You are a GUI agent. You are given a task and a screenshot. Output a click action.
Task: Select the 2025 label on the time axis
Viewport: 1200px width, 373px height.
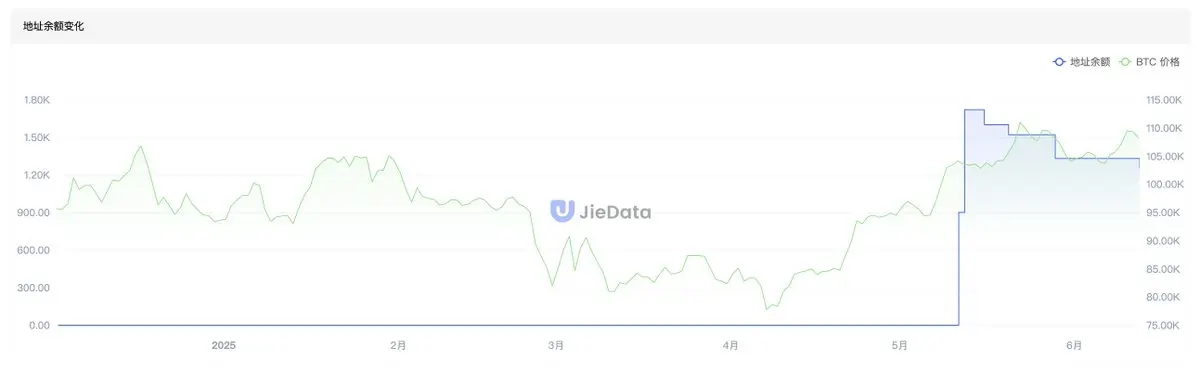tap(223, 345)
